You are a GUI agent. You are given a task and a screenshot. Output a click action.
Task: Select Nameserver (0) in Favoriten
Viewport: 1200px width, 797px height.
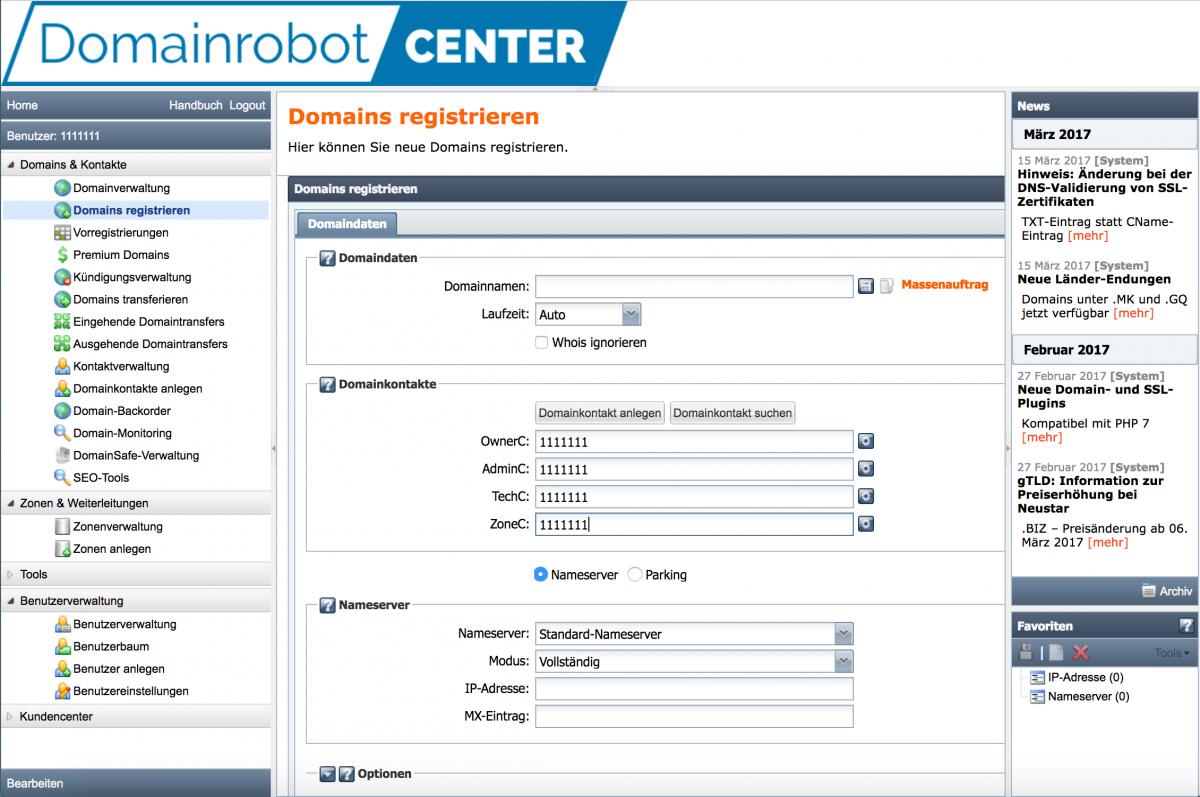coord(1088,697)
